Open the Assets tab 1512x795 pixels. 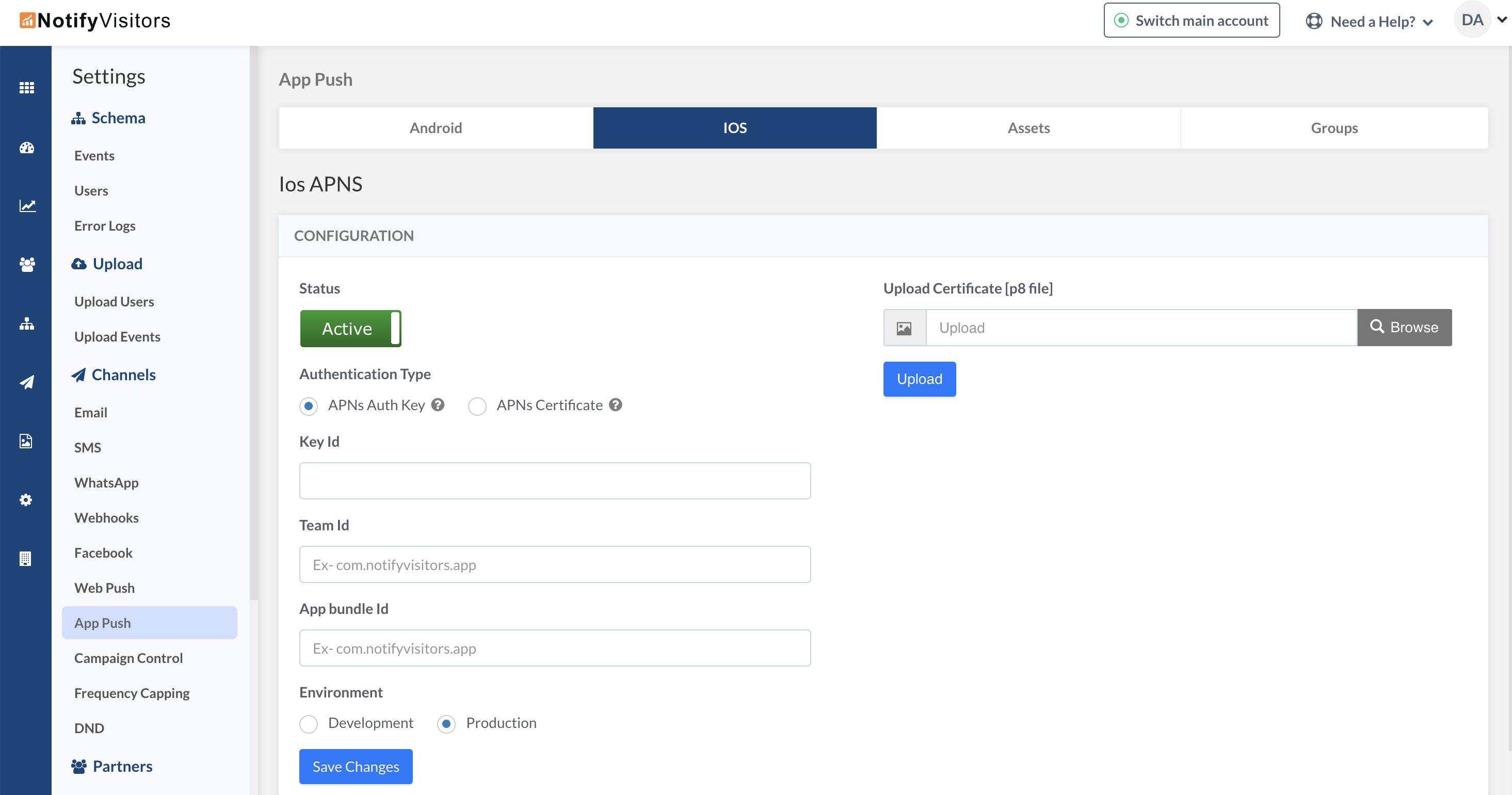point(1028,128)
